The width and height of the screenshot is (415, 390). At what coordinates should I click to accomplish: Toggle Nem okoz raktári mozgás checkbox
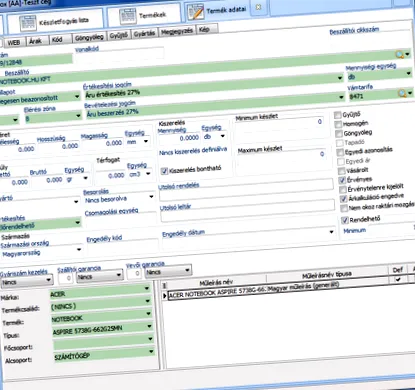pyautogui.click(x=344, y=209)
